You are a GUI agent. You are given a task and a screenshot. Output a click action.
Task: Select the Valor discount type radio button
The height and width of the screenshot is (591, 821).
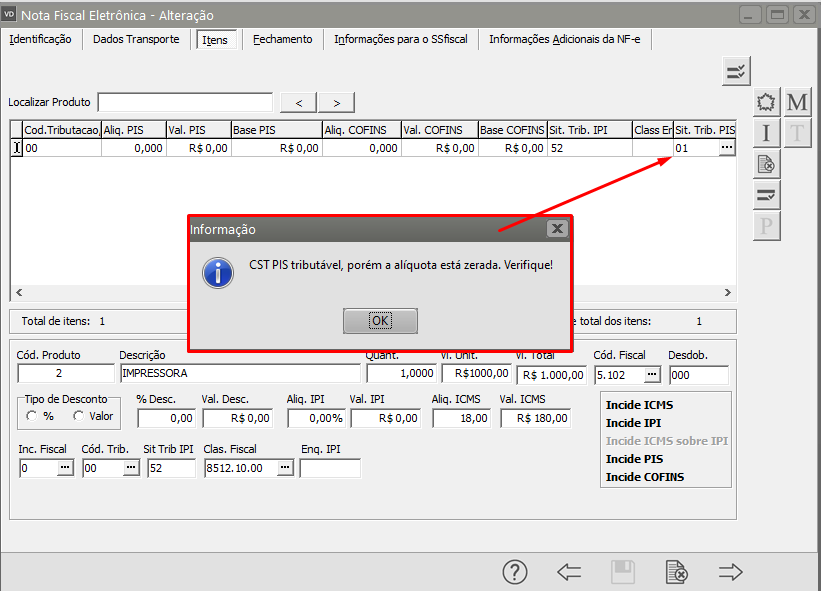point(79,416)
